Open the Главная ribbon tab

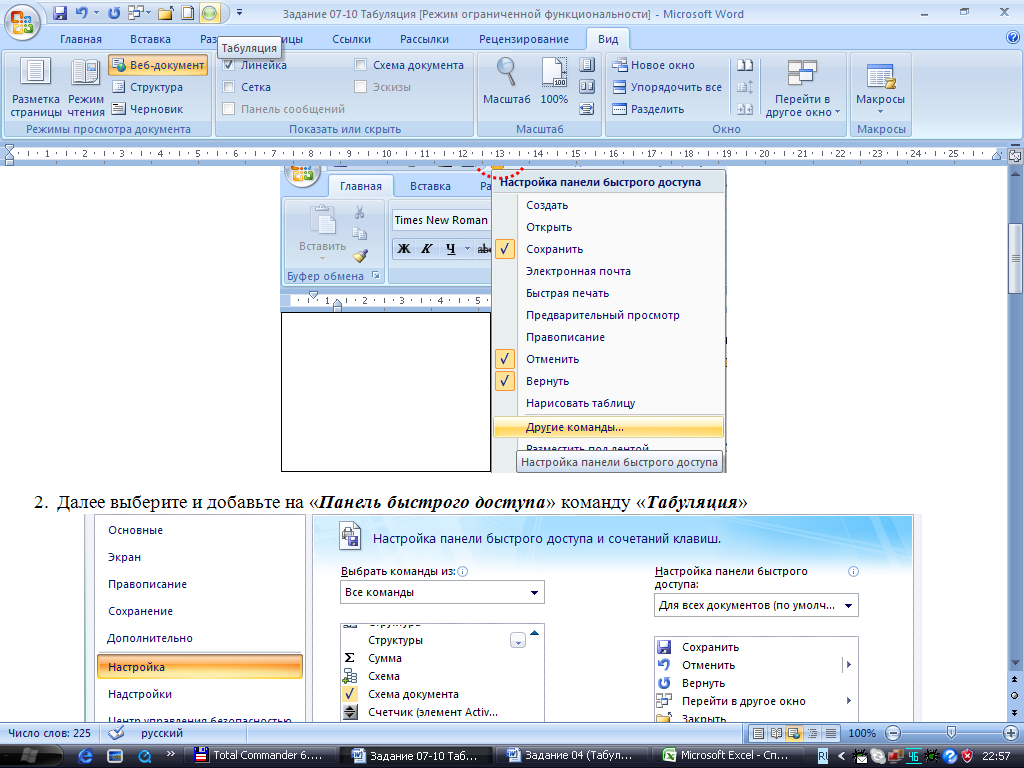click(81, 39)
